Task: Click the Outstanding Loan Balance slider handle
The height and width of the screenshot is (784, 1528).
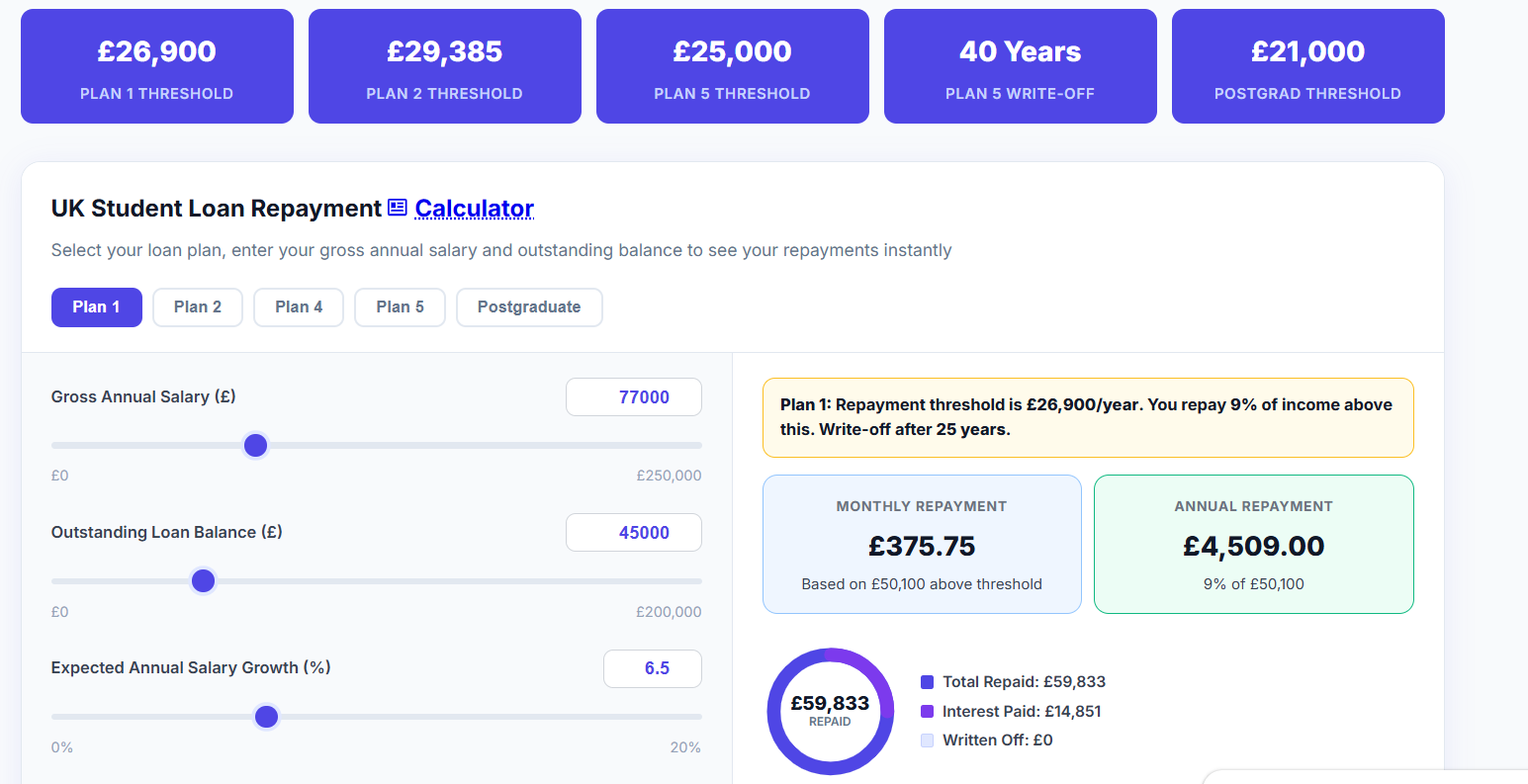Action: pyautogui.click(x=203, y=581)
